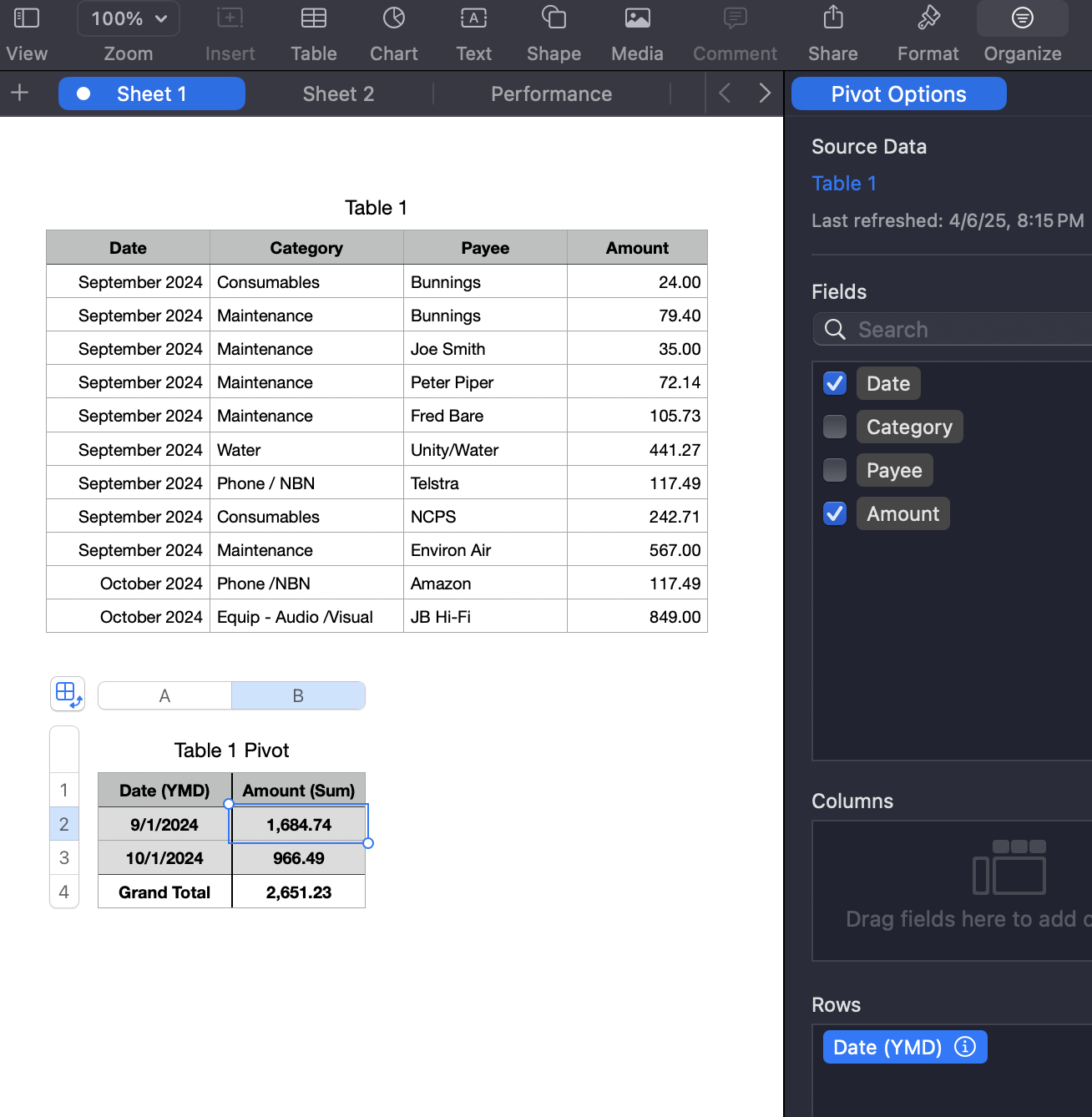Select row 2 header of pivot table
Viewport: 1092px width, 1117px height.
[x=64, y=824]
